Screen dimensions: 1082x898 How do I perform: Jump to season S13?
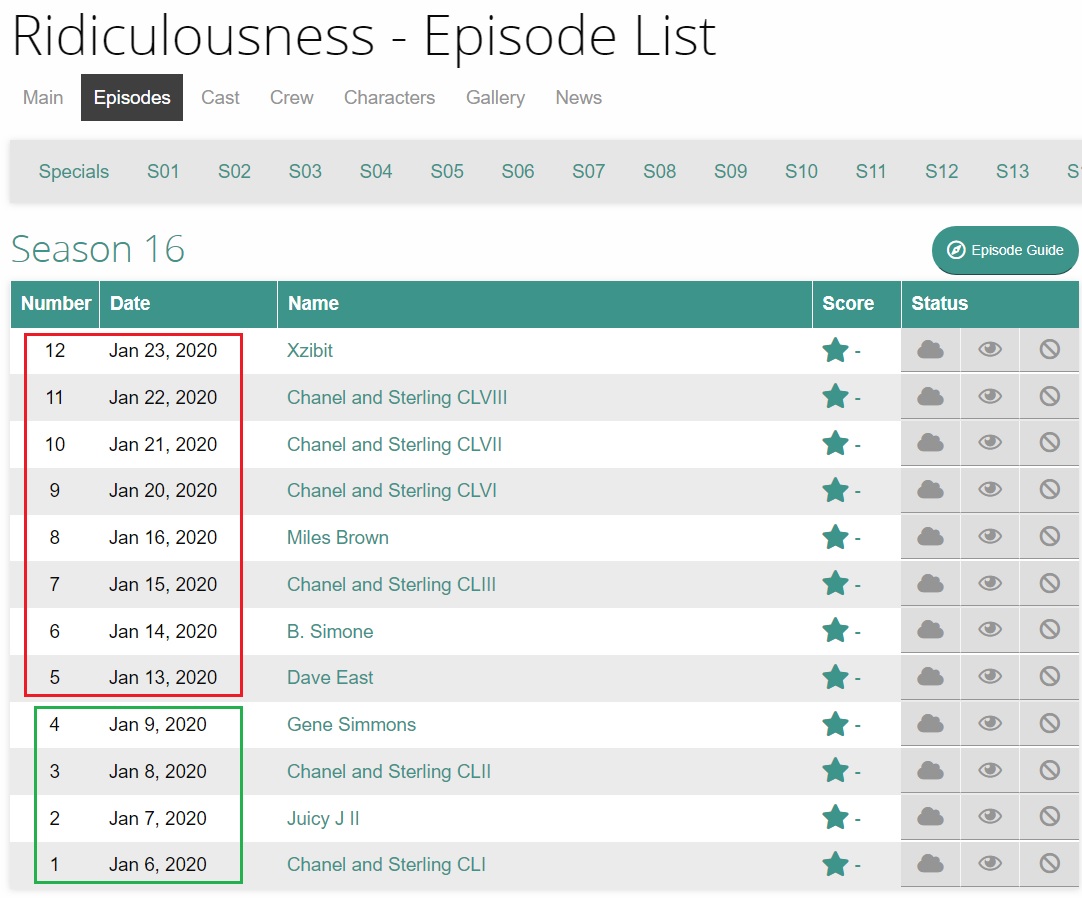tap(1012, 171)
